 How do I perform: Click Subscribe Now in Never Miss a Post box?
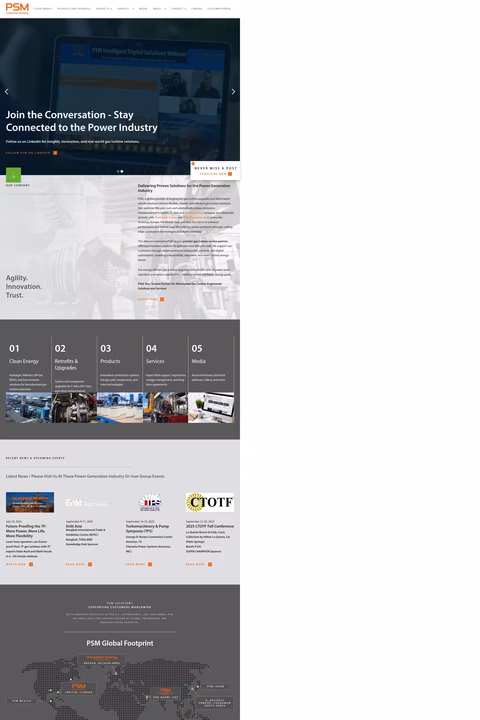pos(213,174)
